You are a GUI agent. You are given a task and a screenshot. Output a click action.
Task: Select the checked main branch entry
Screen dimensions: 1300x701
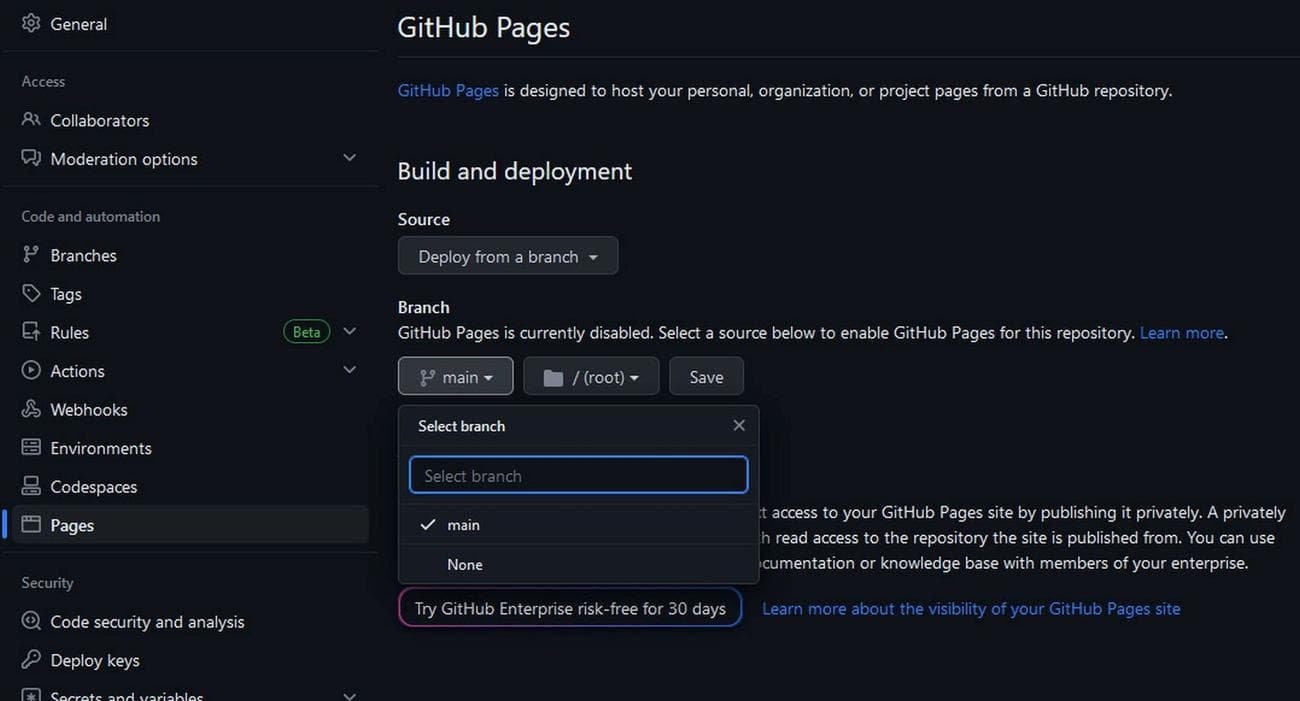463,524
